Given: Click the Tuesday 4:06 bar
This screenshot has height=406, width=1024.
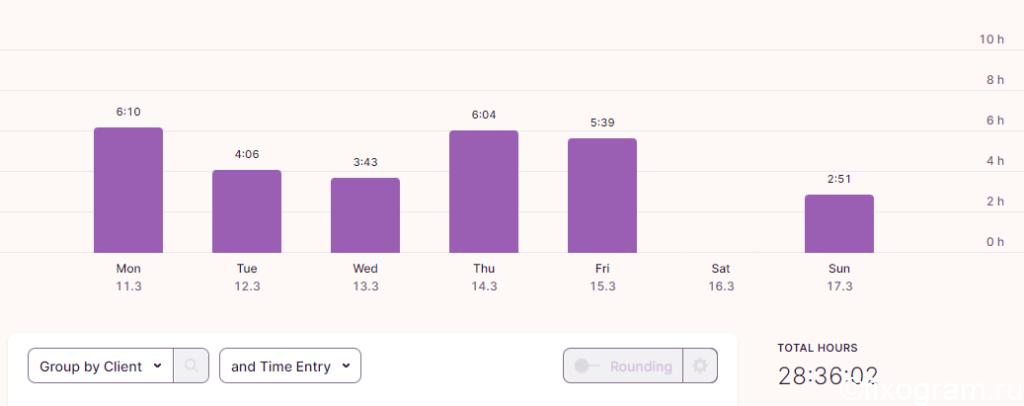Looking at the screenshot, I should pos(247,211).
